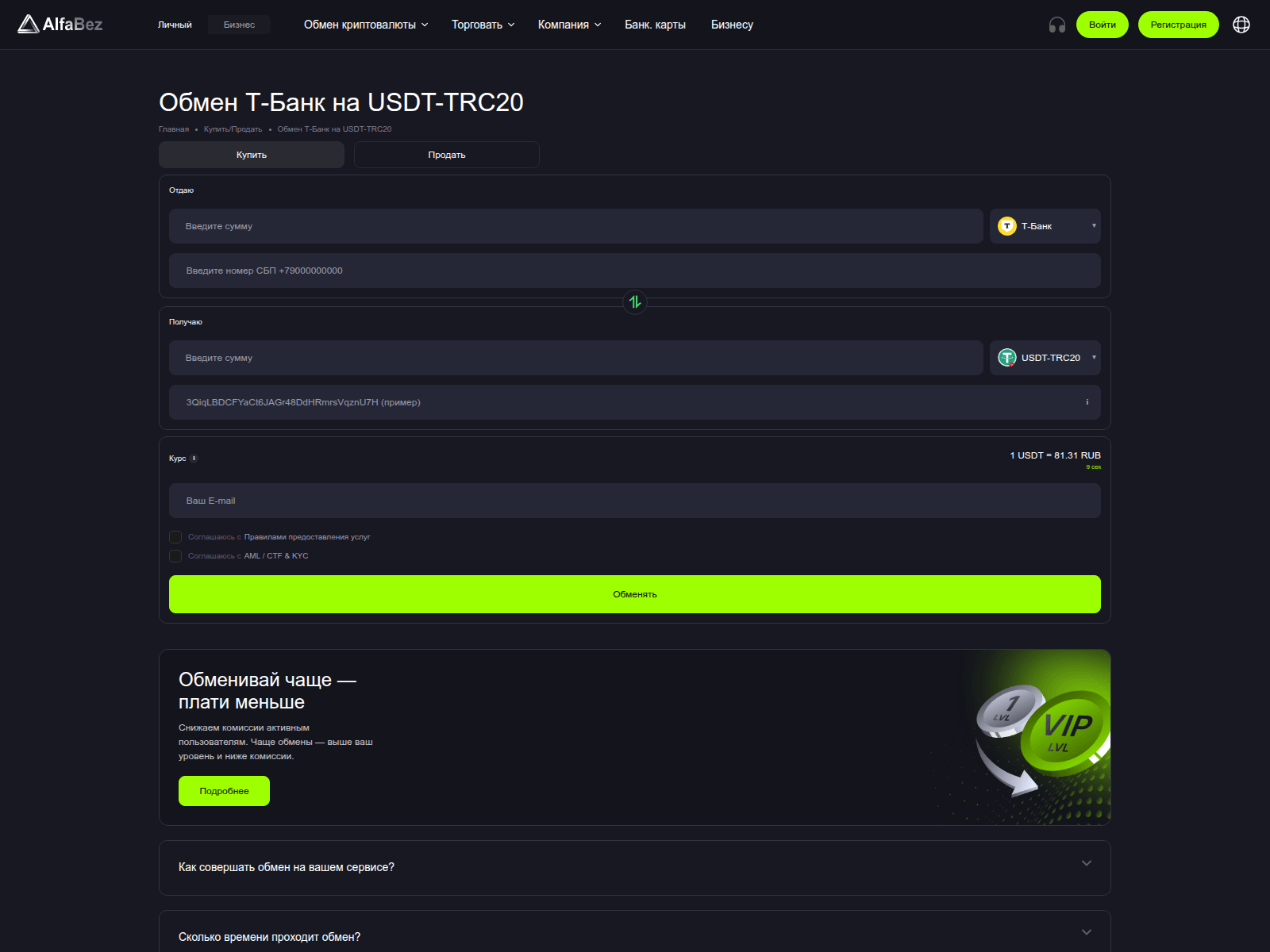Focus the wallet address input field
1270x952 pixels.
[x=635, y=402]
